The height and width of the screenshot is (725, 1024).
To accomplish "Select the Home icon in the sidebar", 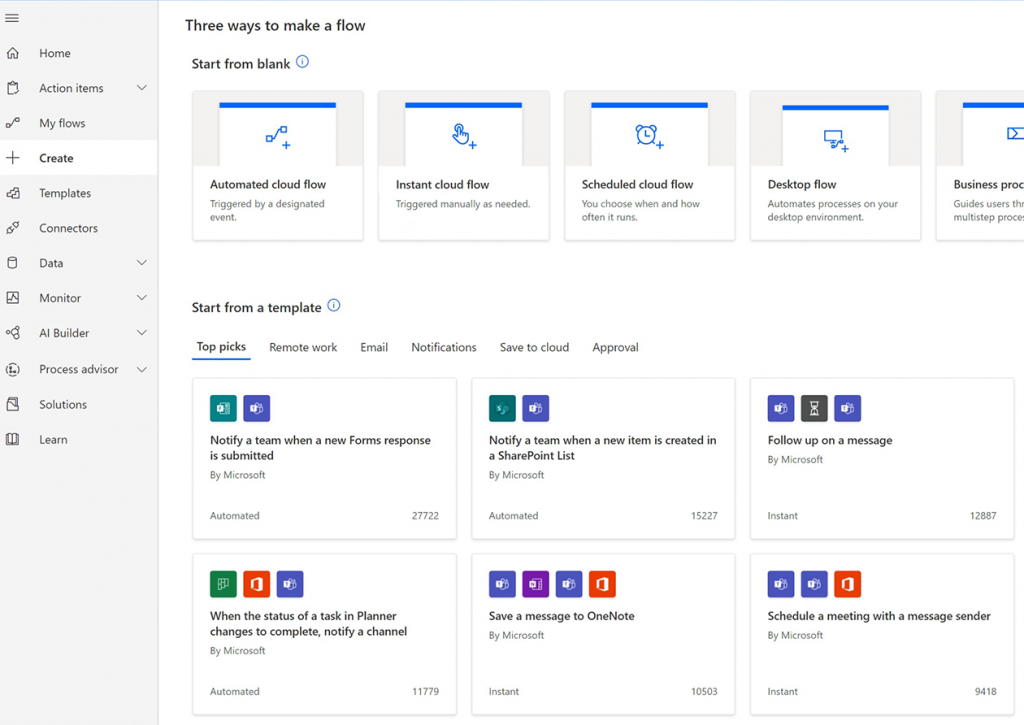I will click(x=11, y=52).
